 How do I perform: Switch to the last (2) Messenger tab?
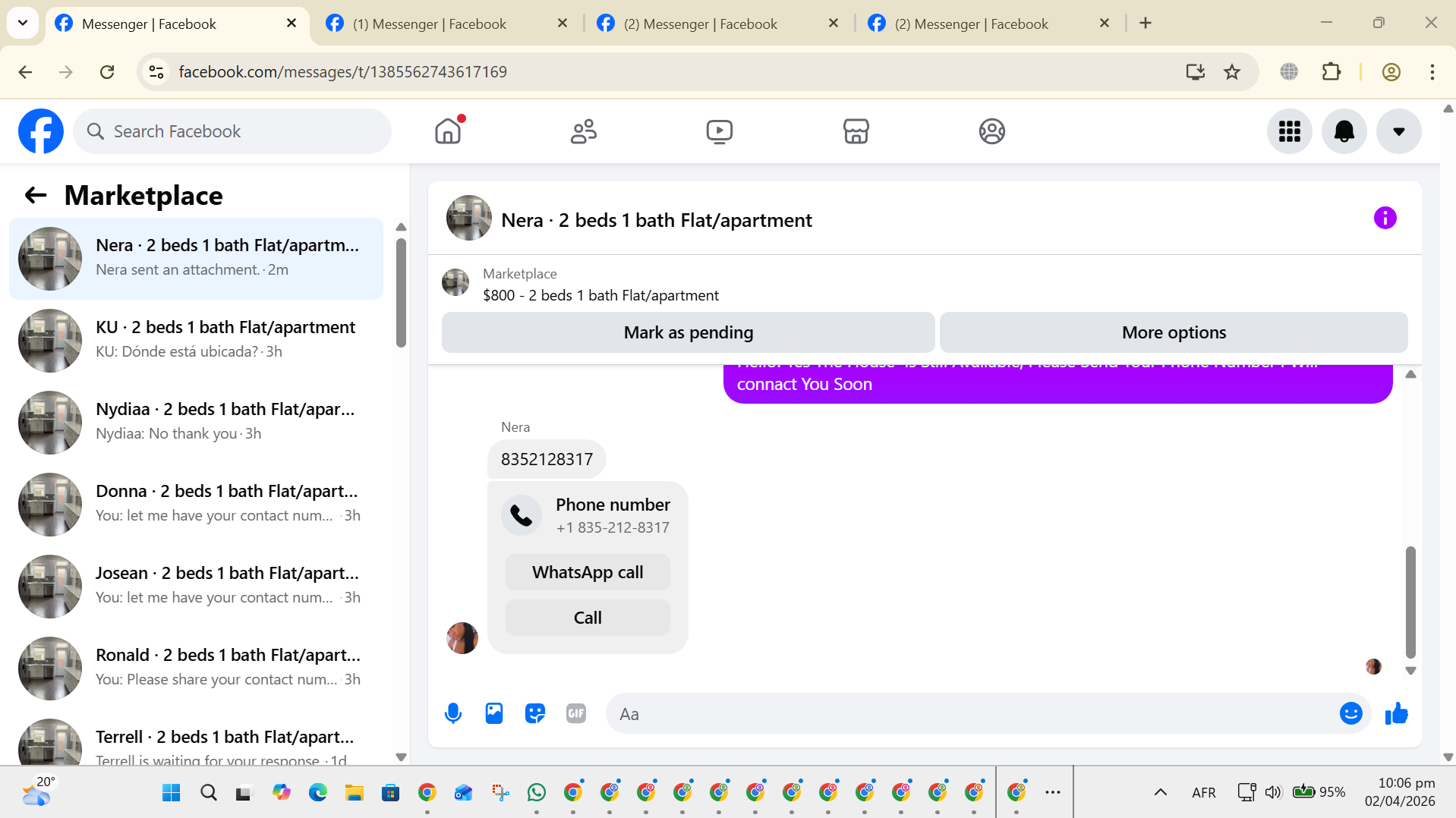point(988,24)
